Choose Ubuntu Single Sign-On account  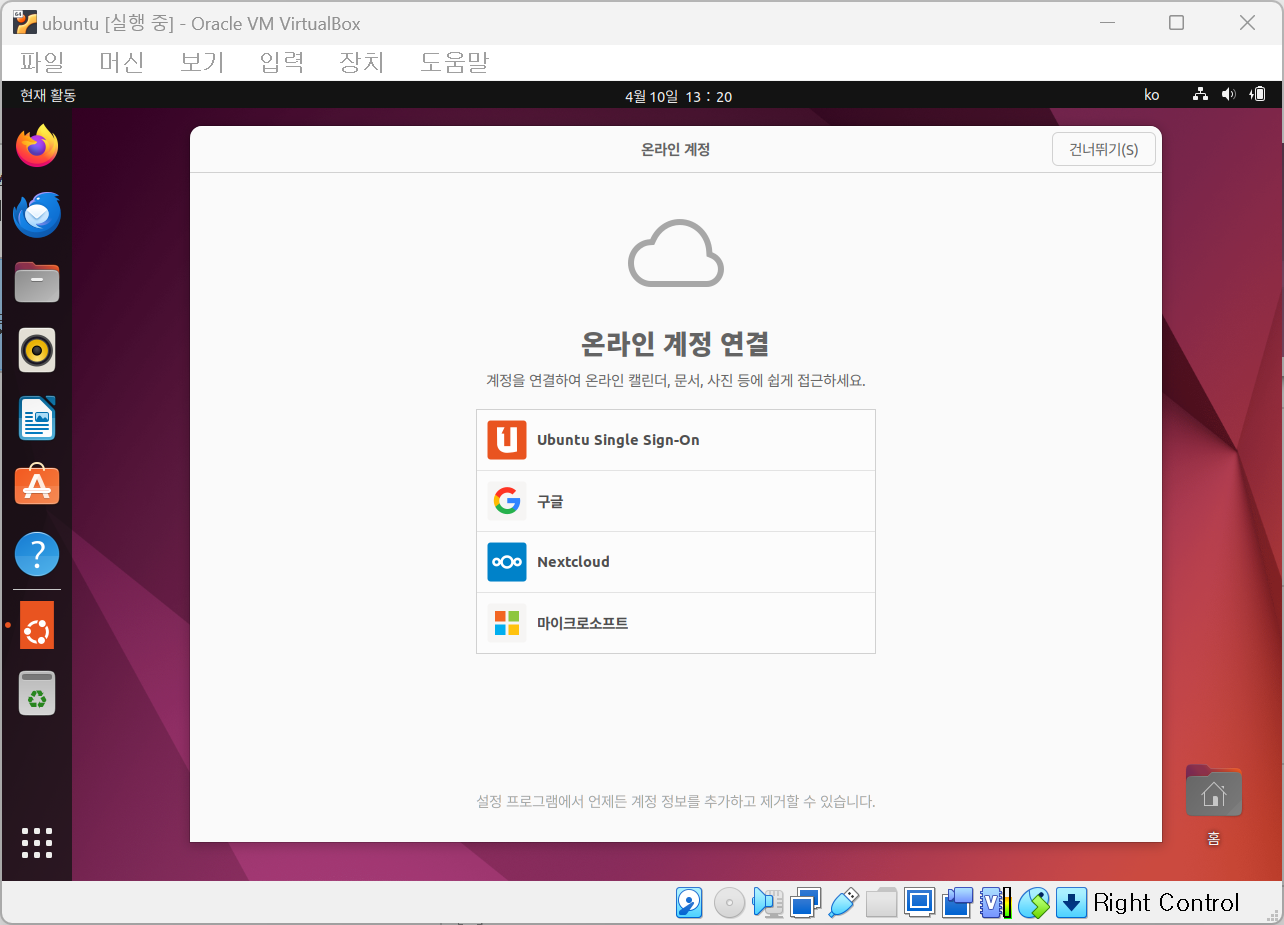[676, 440]
